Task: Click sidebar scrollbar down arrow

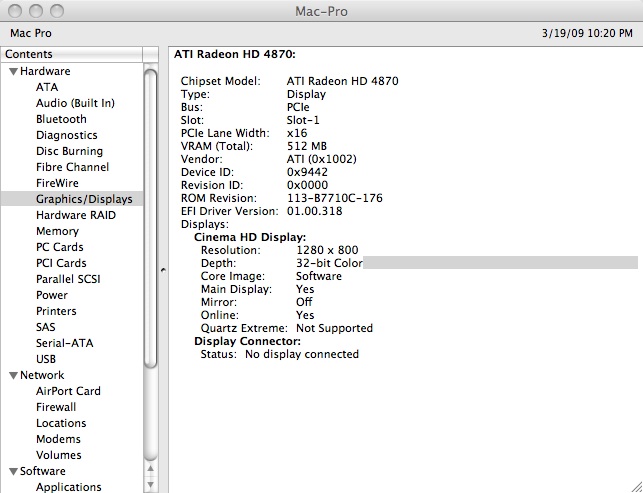Action: click(150, 485)
